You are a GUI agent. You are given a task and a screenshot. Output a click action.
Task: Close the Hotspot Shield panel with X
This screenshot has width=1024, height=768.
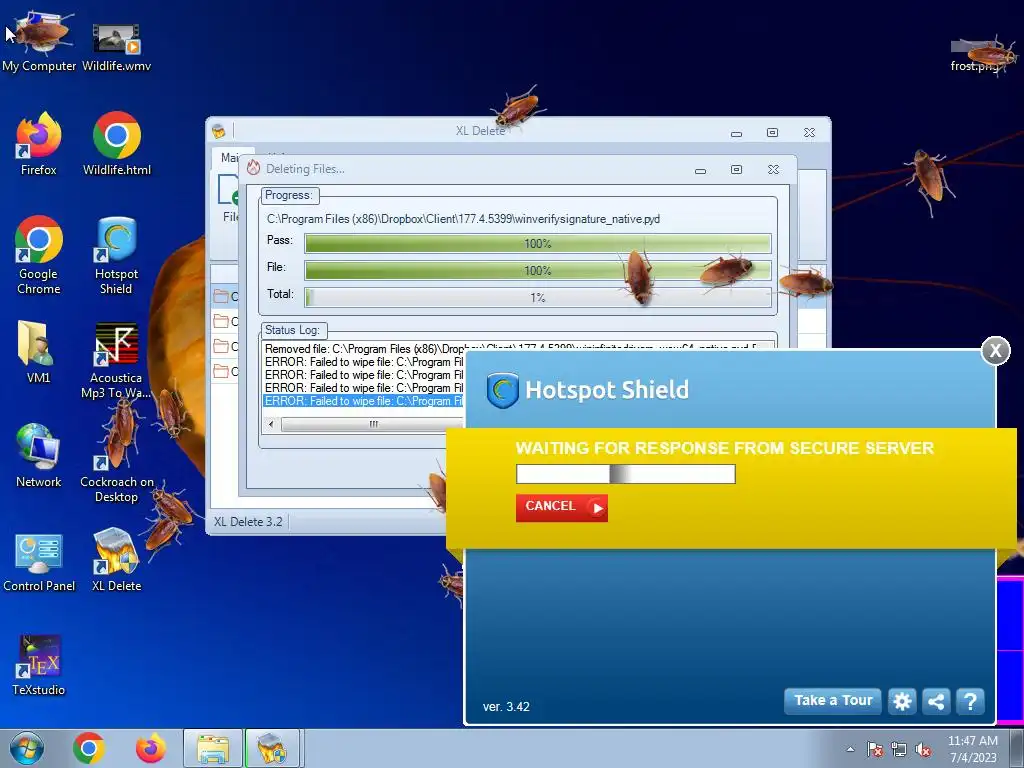tap(995, 351)
